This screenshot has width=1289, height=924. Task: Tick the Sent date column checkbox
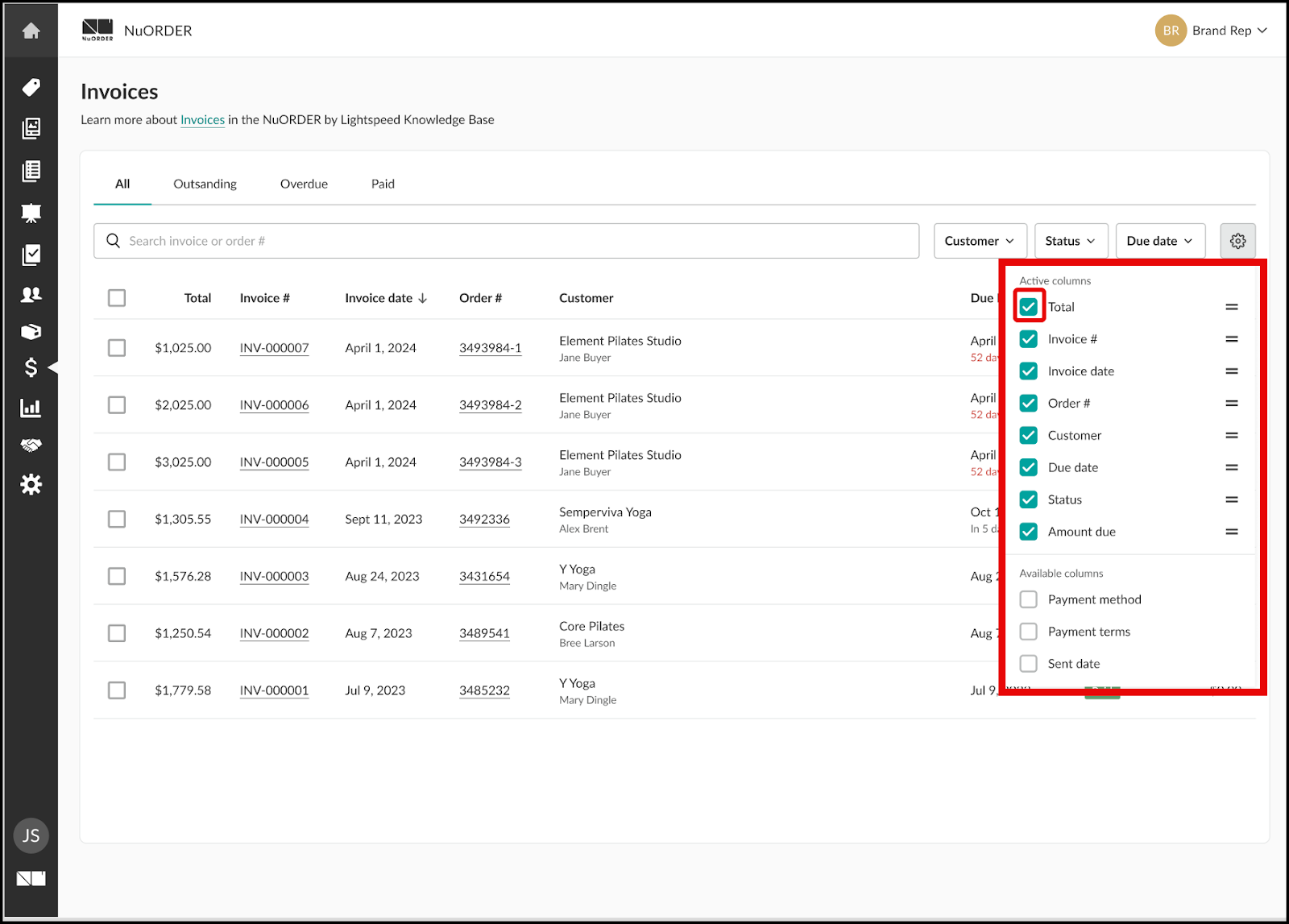point(1029,664)
